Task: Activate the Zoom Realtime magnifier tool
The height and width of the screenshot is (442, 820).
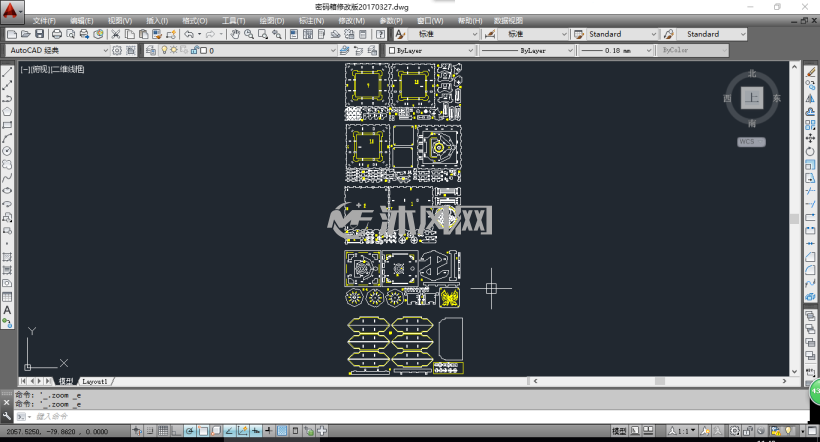Action: [x=249, y=35]
